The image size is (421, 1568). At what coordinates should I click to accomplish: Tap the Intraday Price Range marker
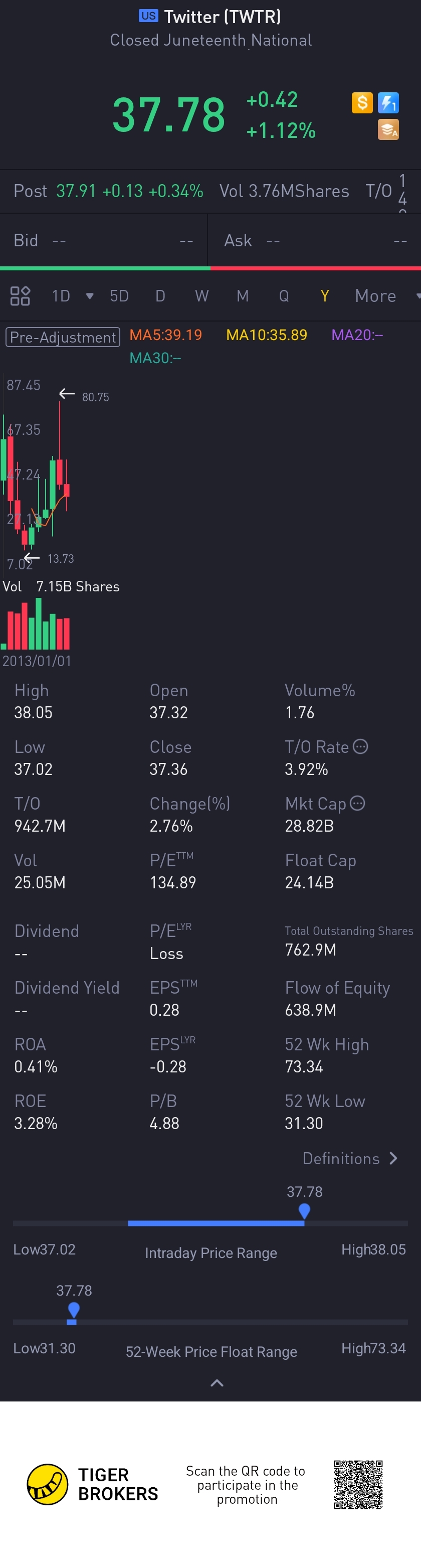(304, 1211)
